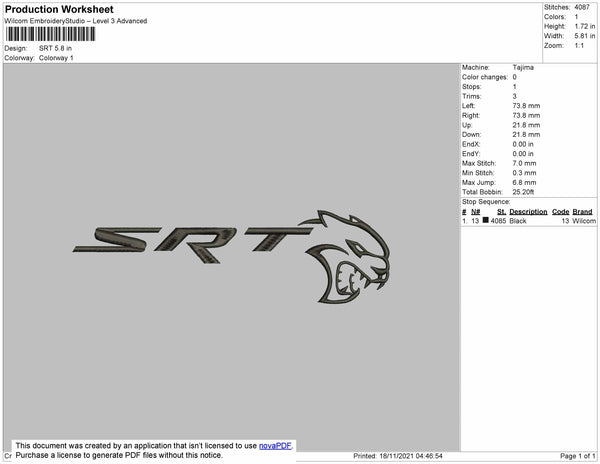The height and width of the screenshot is (464, 600).
Task: Click the Height value 1.72 in
Action: (x=584, y=26)
